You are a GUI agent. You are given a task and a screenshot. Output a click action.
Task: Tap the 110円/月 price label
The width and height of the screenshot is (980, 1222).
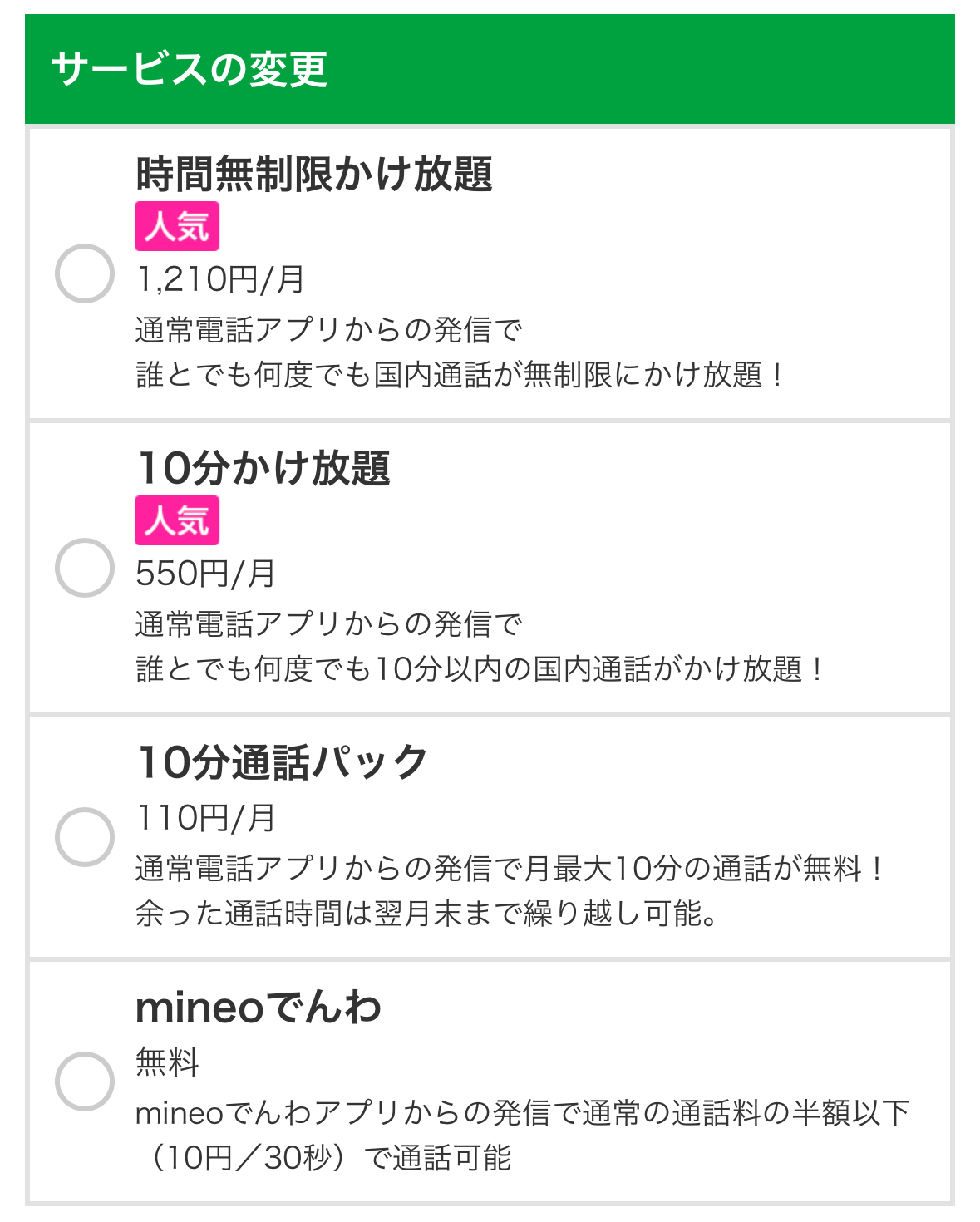click(x=205, y=818)
